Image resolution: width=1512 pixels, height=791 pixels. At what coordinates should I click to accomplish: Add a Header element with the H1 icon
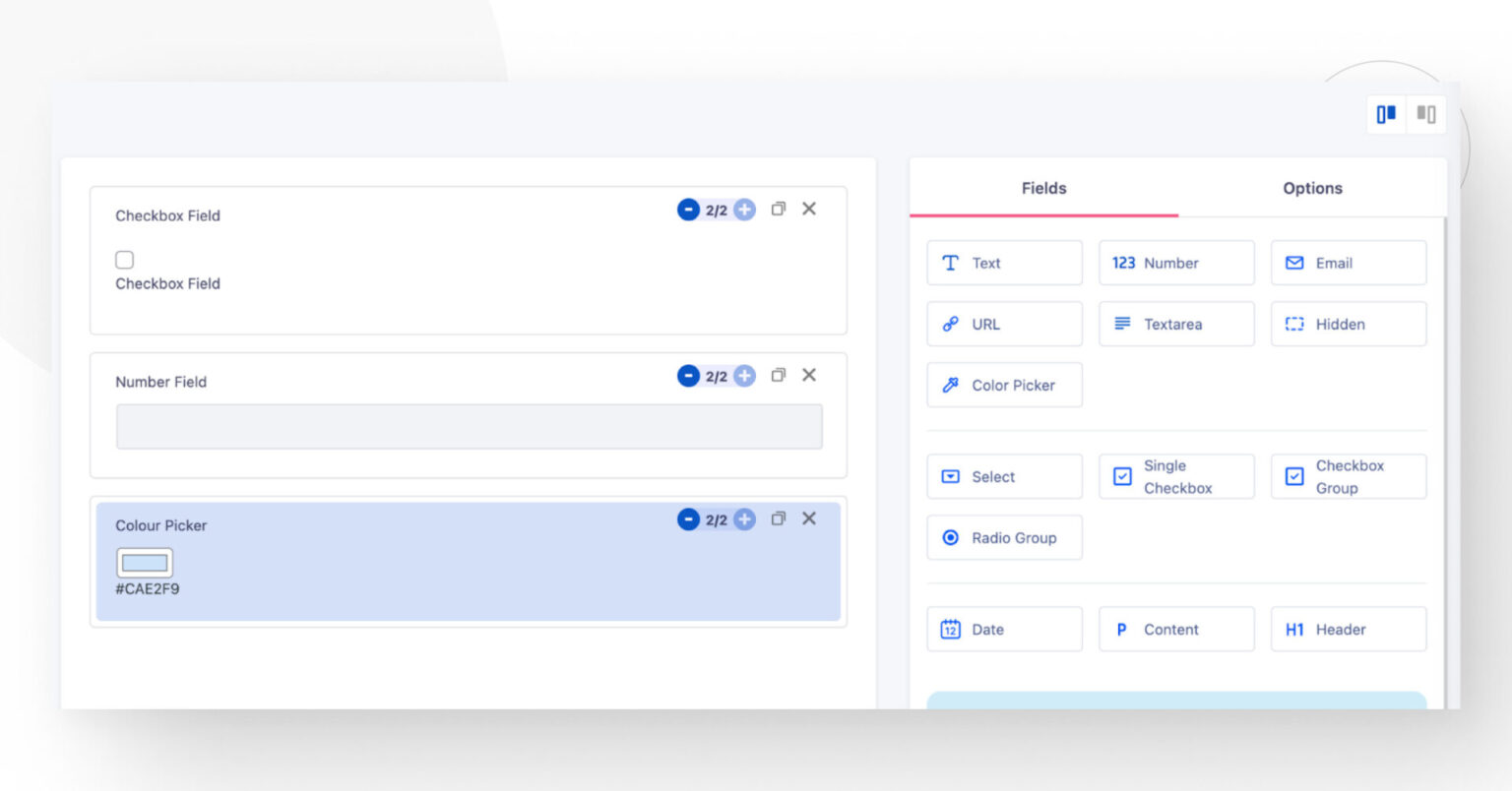1348,629
